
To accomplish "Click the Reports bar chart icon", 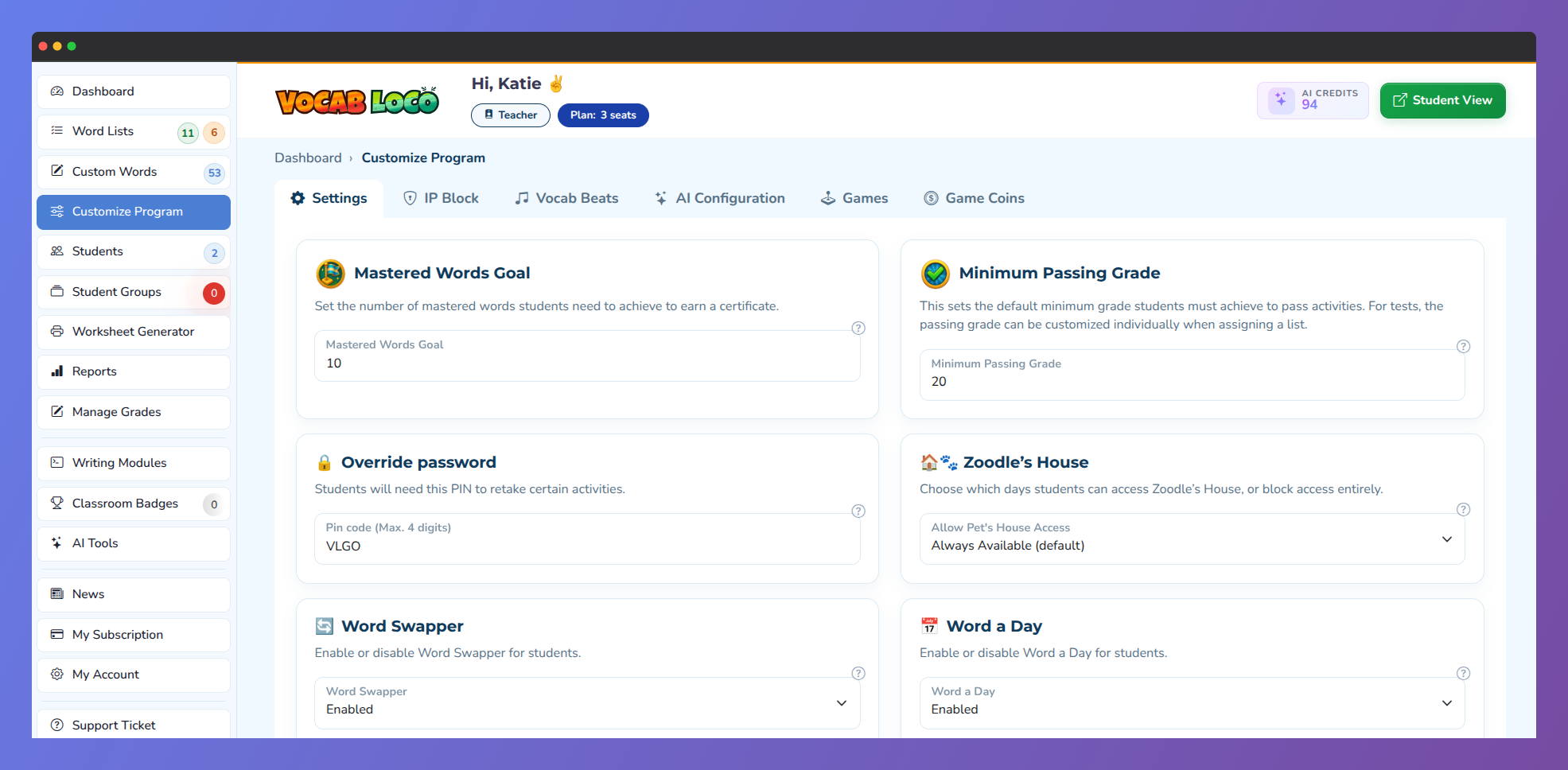I will click(57, 371).
